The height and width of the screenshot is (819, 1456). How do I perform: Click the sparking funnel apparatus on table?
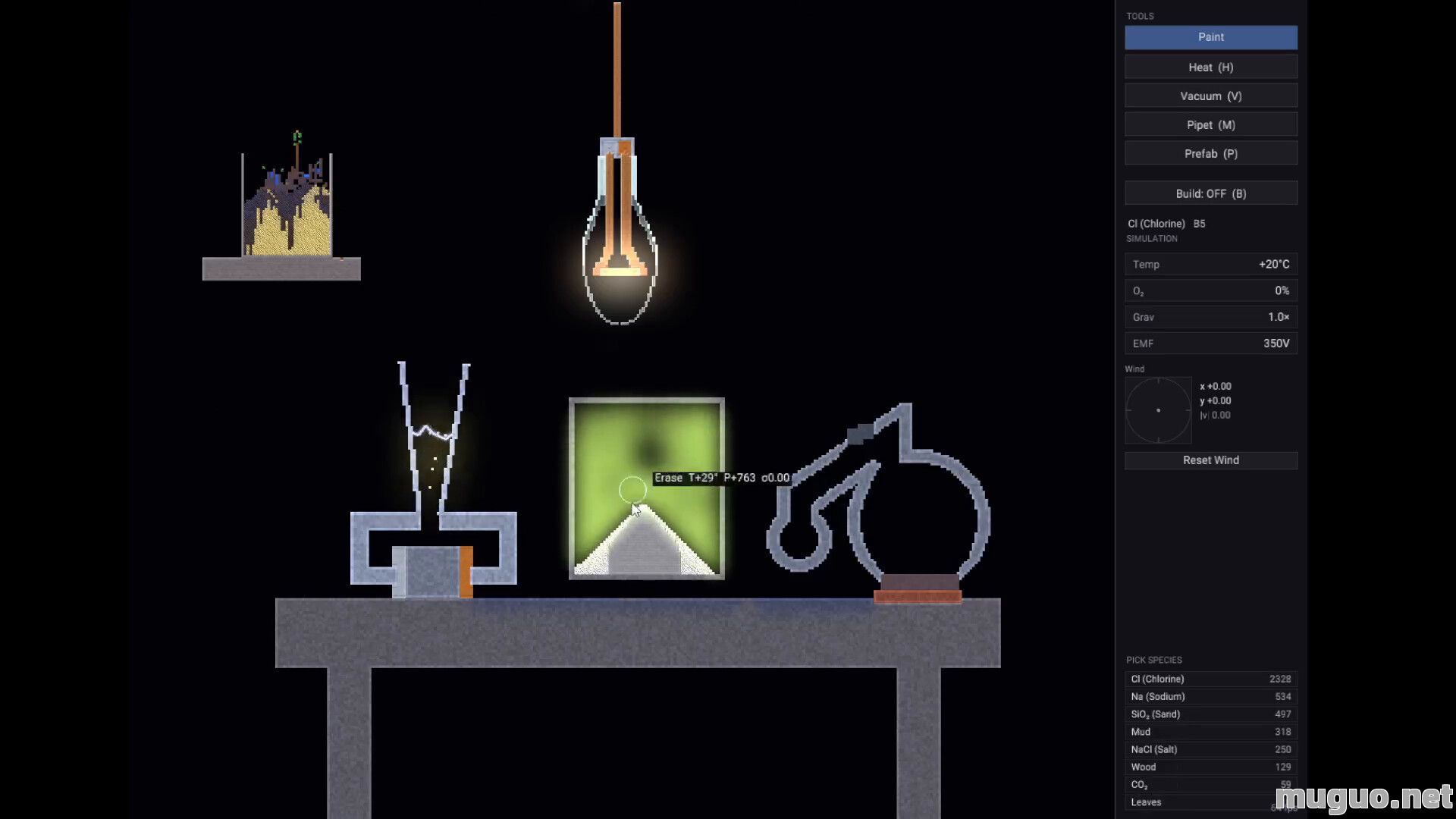(434, 481)
